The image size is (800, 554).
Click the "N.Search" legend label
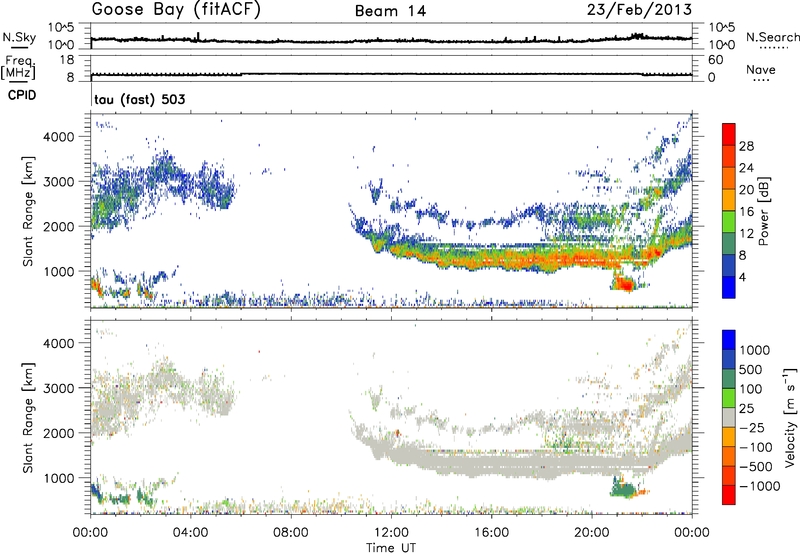tap(772, 37)
